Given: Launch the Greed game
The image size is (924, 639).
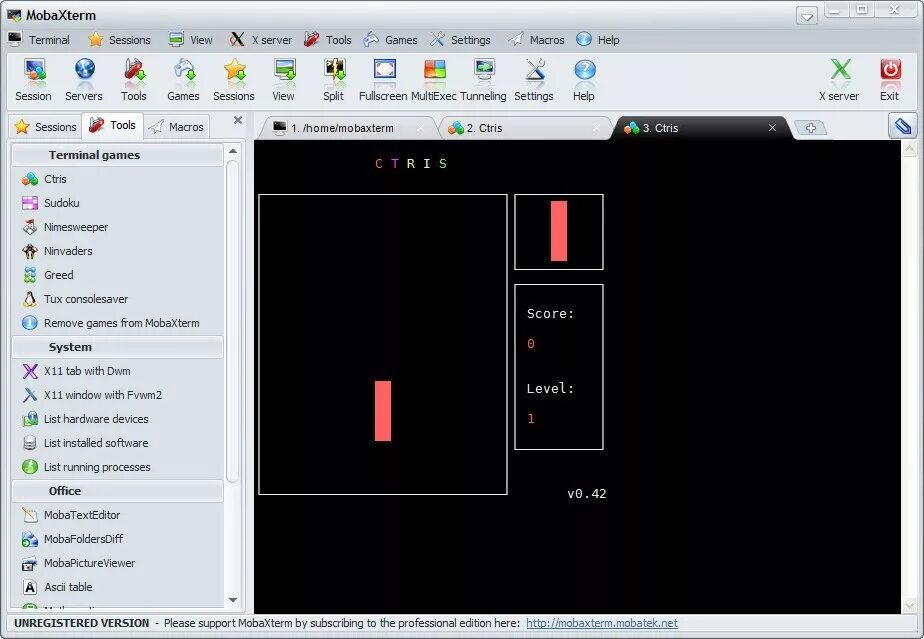Looking at the screenshot, I should [48, 275].
